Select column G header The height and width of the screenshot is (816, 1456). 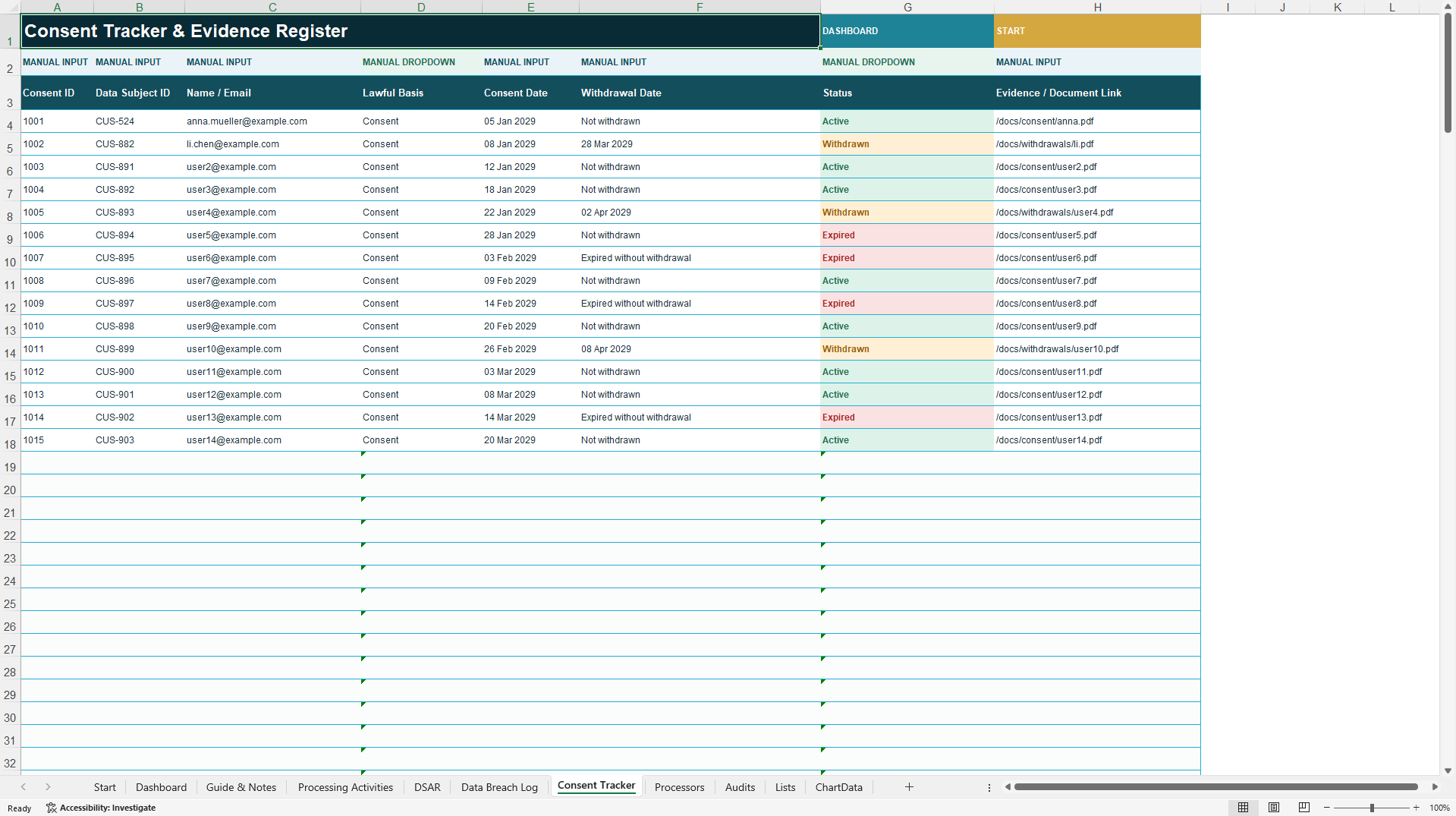[x=907, y=7]
